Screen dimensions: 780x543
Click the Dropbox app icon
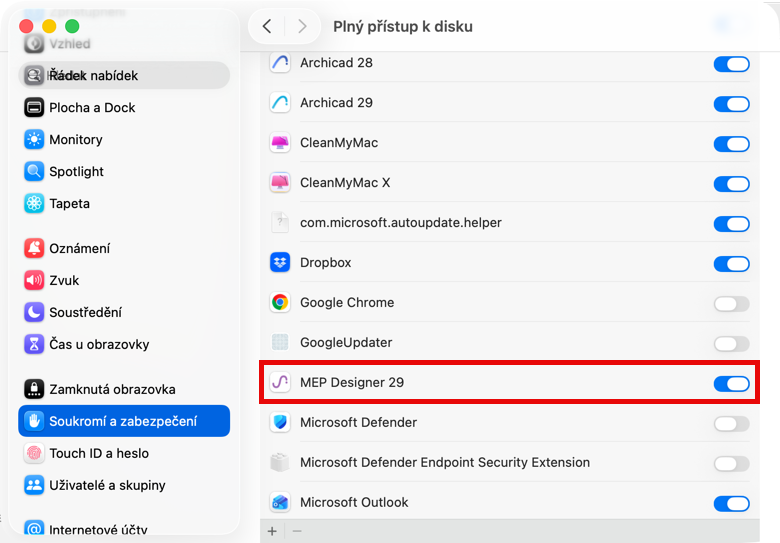point(280,263)
